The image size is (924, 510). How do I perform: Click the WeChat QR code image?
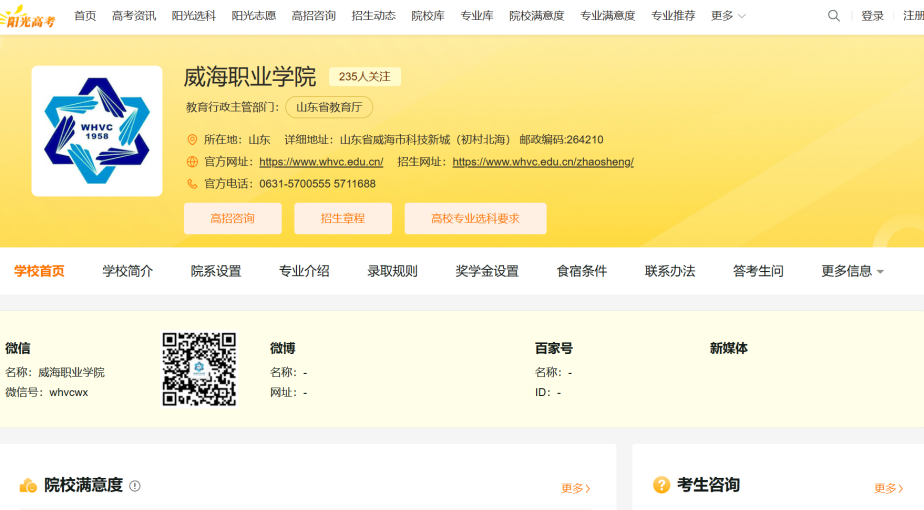click(199, 369)
